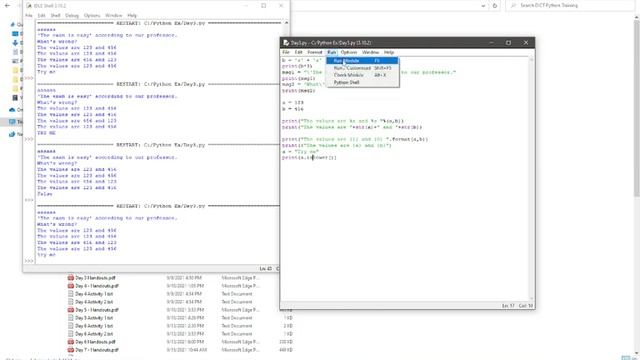
Task: Close the IDLE Shell window
Action: (281, 6)
